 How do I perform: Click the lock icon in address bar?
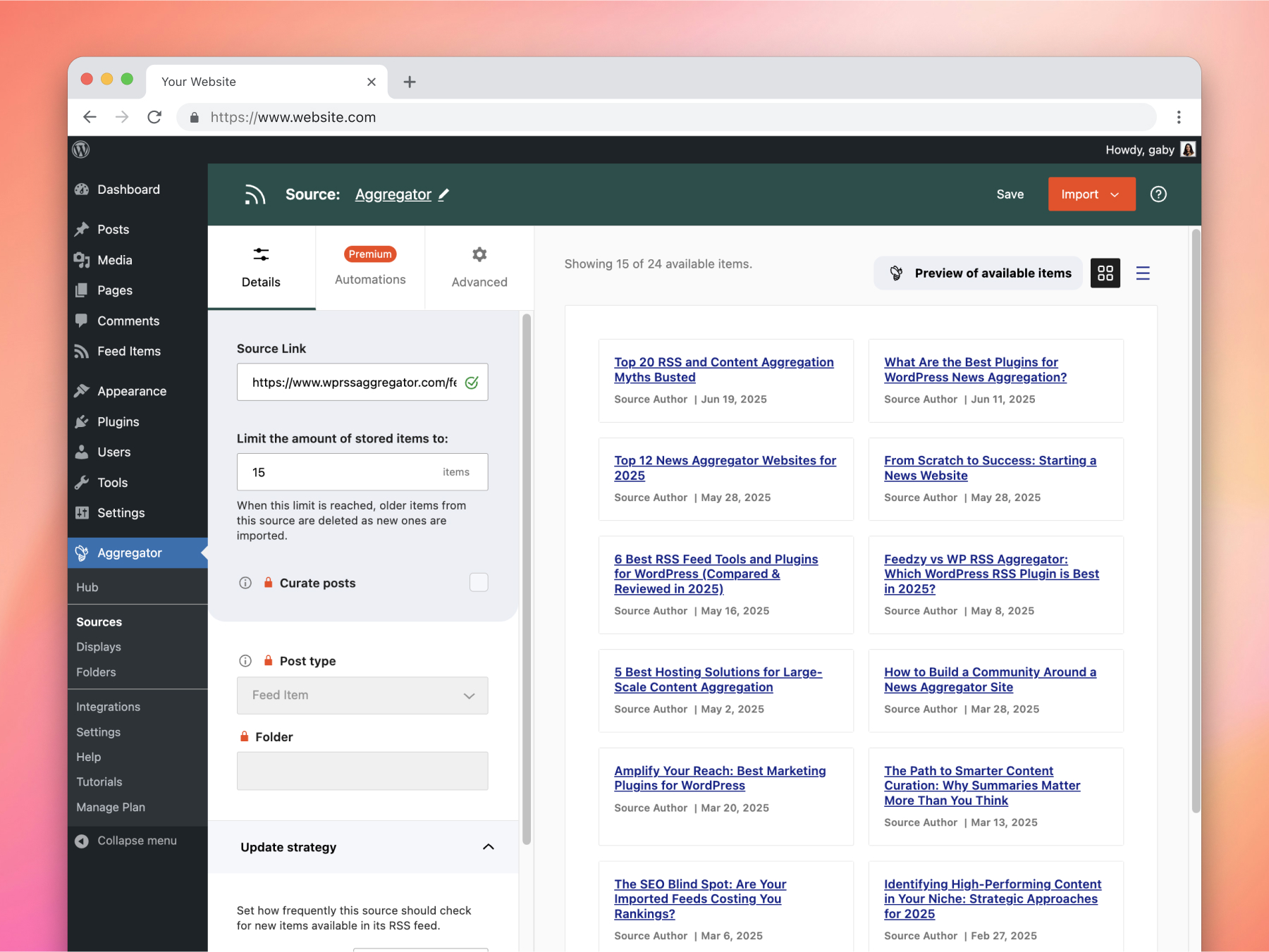[195, 117]
